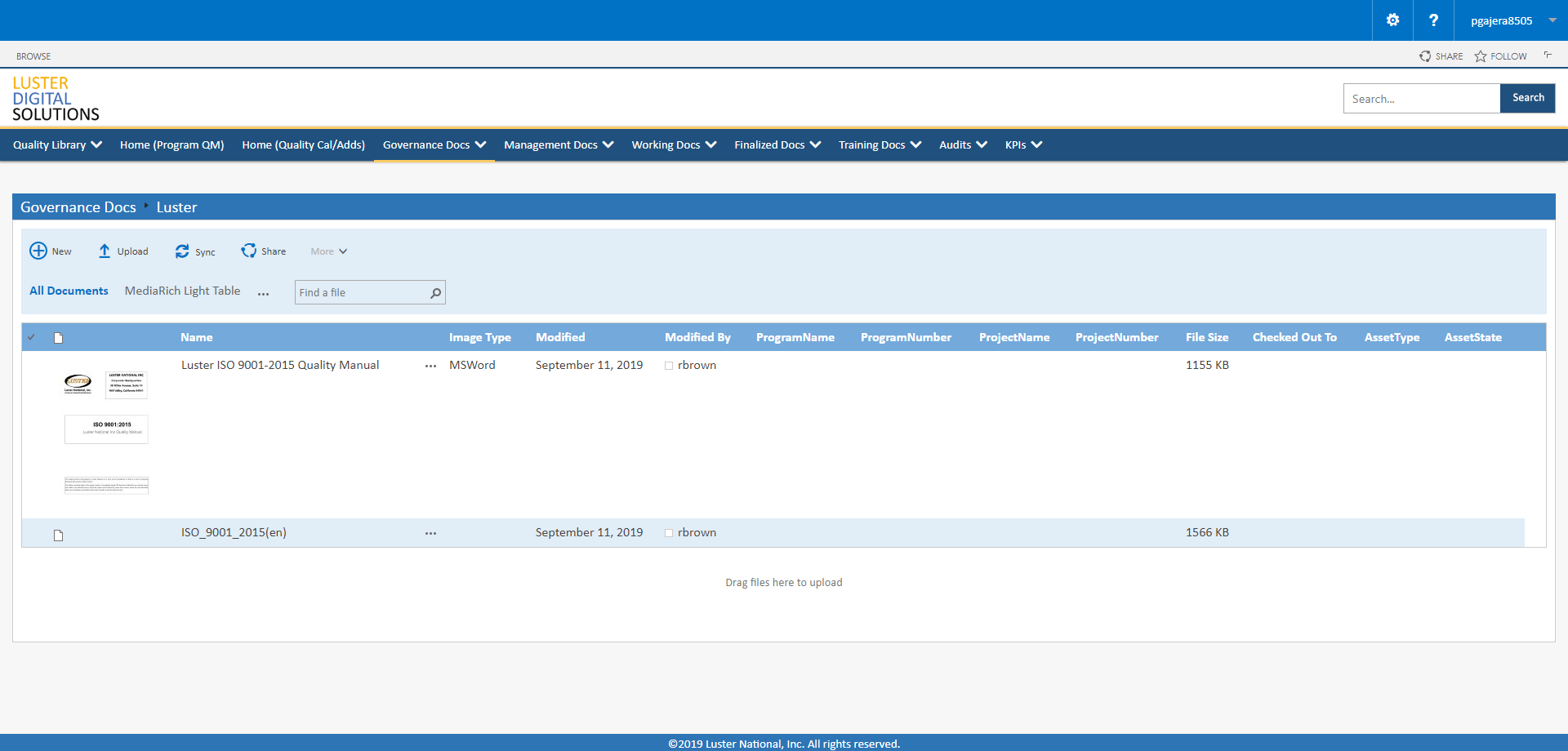Sort by ProgramName column
This screenshot has height=751, width=1568.
[x=795, y=337]
